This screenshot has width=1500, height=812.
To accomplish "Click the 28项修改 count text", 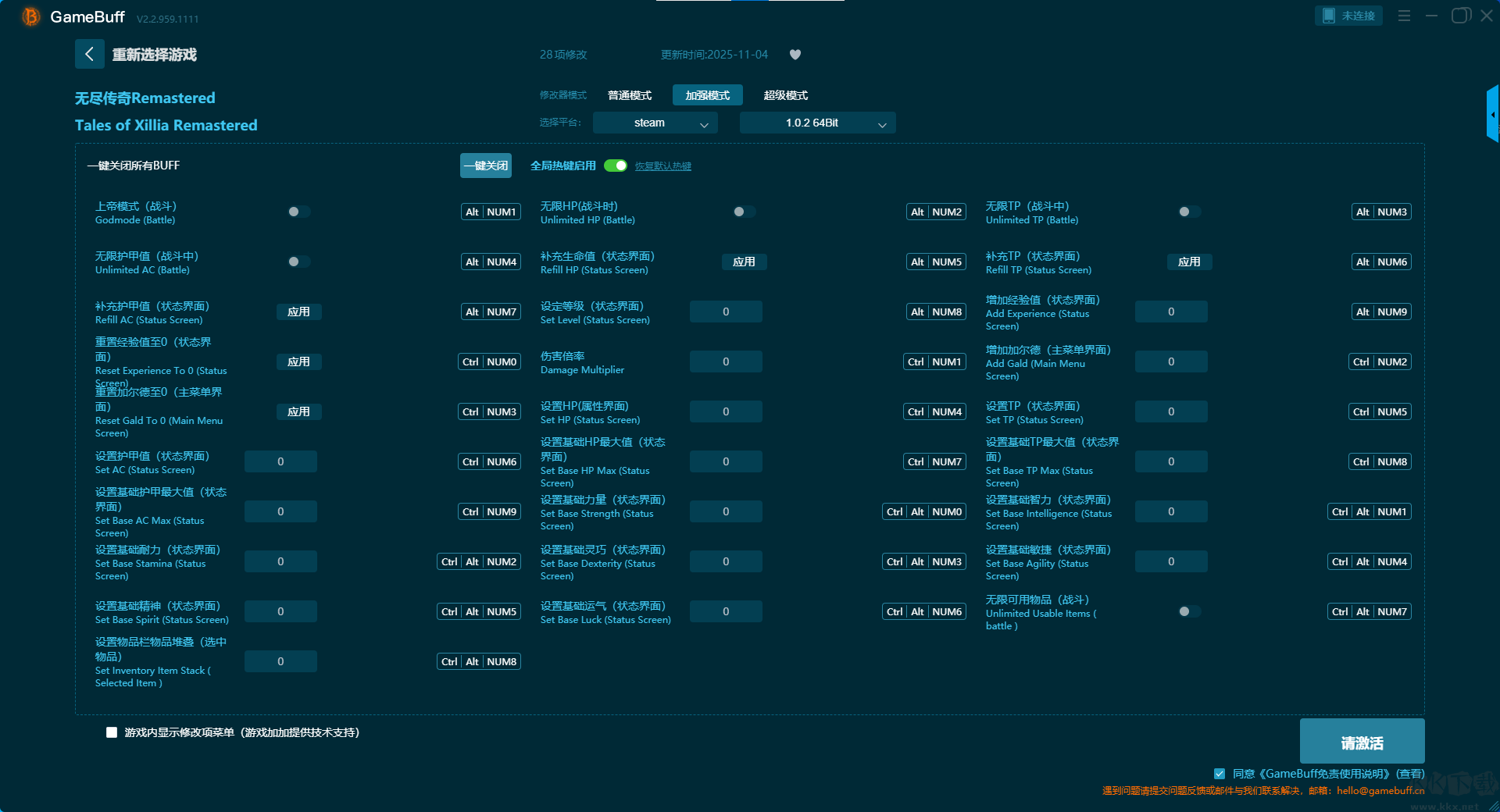I will pyautogui.click(x=563, y=55).
